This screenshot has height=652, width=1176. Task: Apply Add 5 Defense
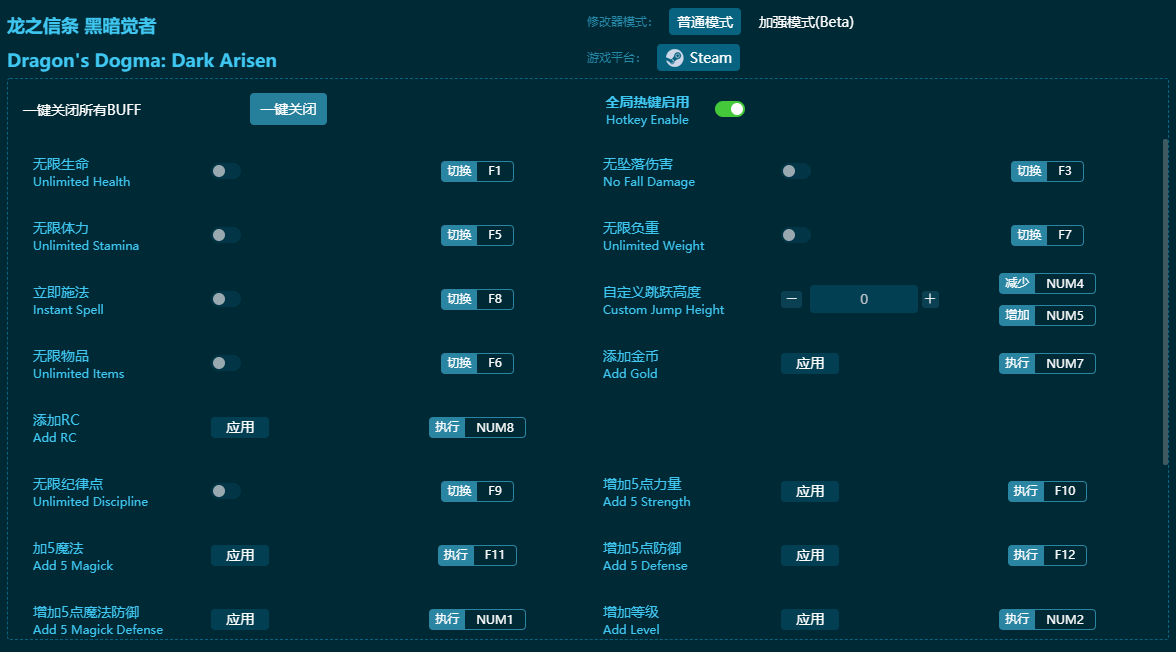point(810,555)
